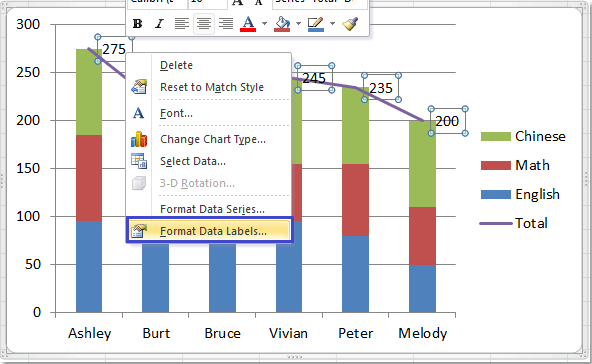Align text right in mini toolbar
This screenshot has height=364, width=592.
point(226,24)
